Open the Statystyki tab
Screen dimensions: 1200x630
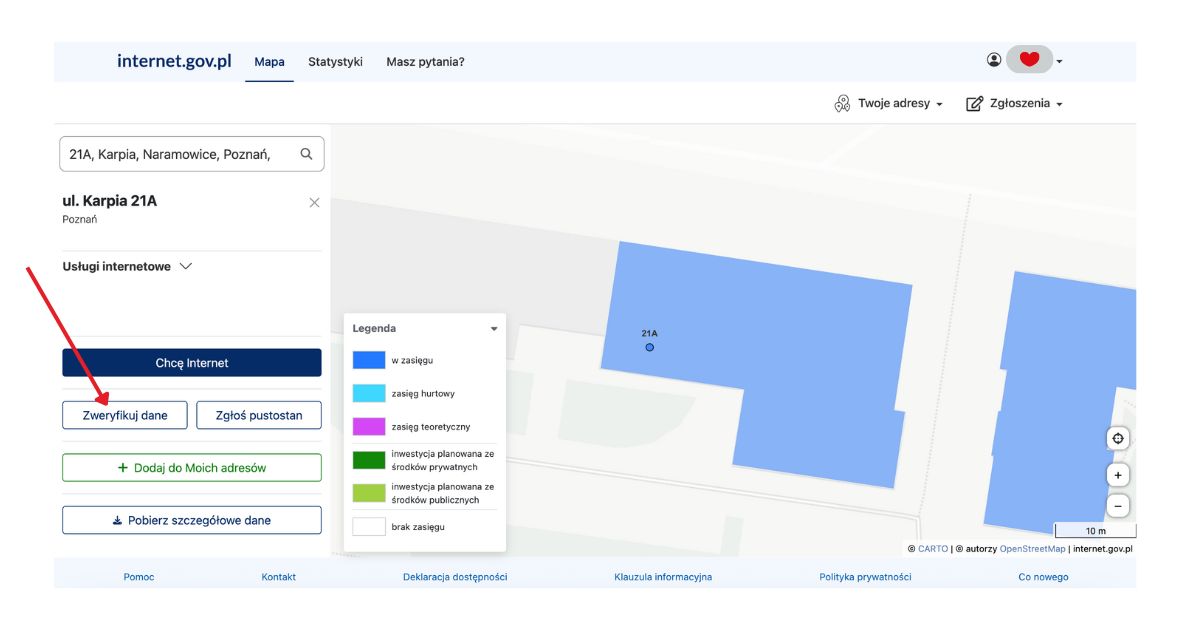pos(335,62)
